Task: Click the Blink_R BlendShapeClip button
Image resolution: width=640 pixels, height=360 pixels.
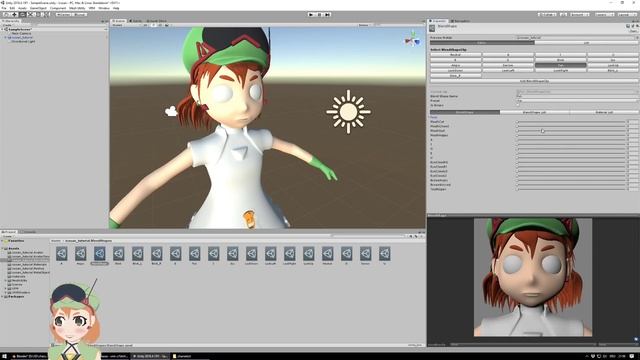Action: tap(455, 76)
